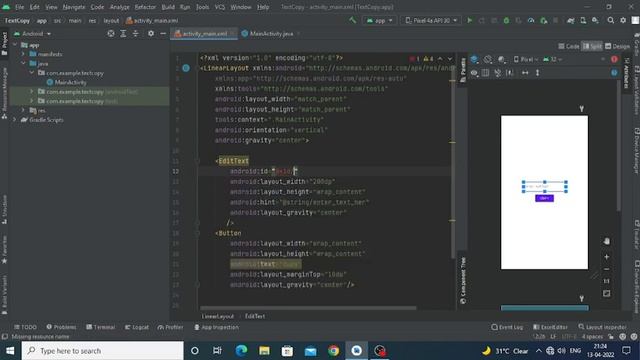Open Microsoft Edge from the taskbar
The width and height of the screenshot is (640, 360).
pos(241,351)
